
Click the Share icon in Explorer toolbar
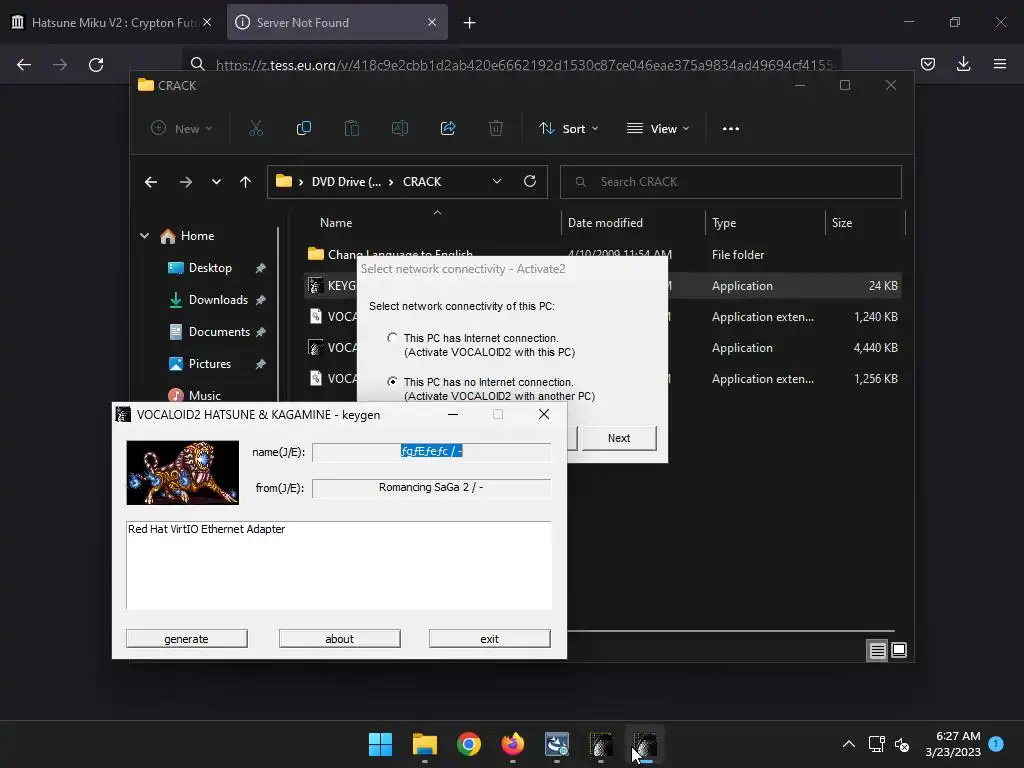pos(448,129)
